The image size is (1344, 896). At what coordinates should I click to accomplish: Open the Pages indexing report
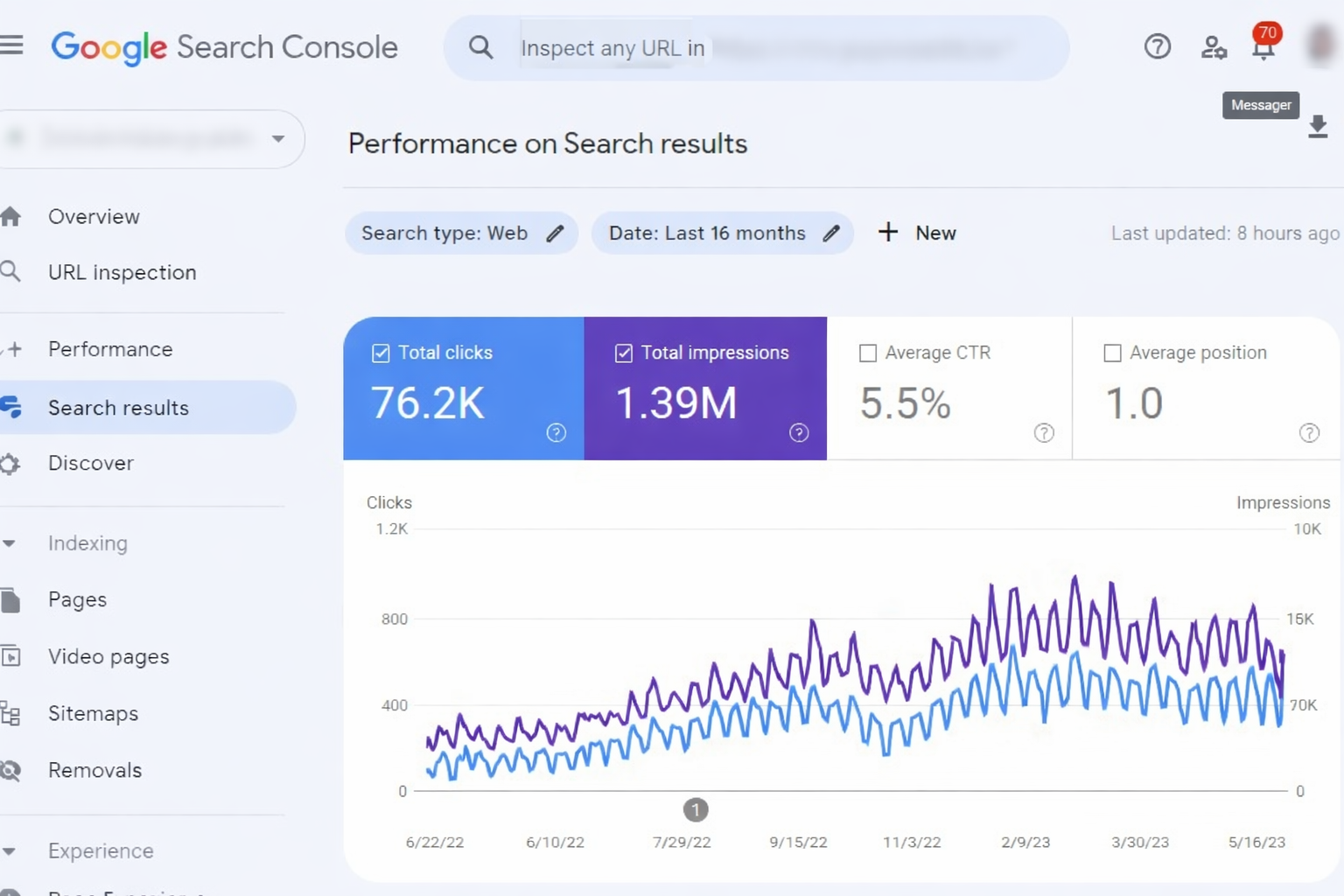click(x=77, y=599)
